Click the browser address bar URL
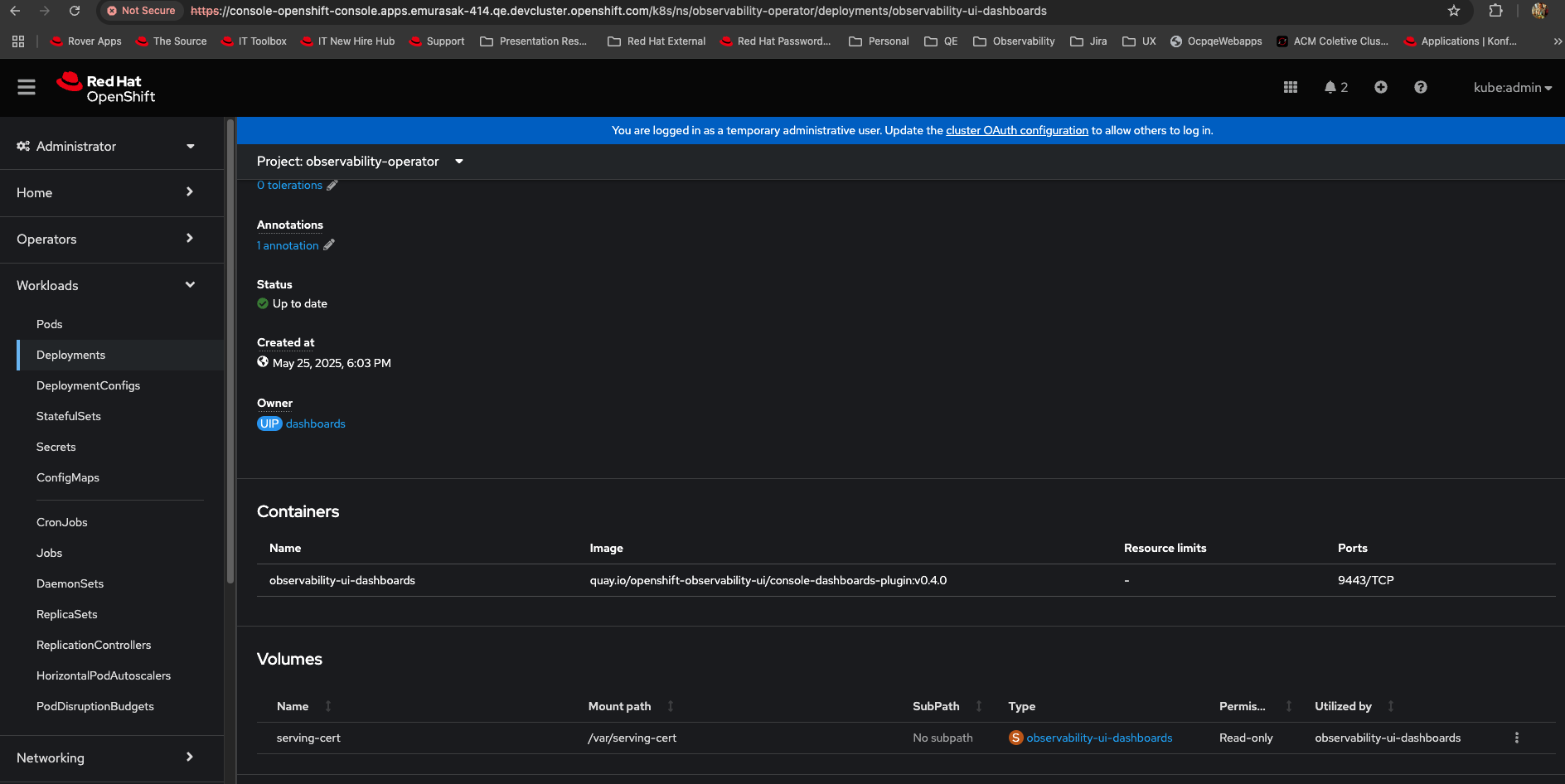Screen dimensions: 1565x784 click(618, 11)
